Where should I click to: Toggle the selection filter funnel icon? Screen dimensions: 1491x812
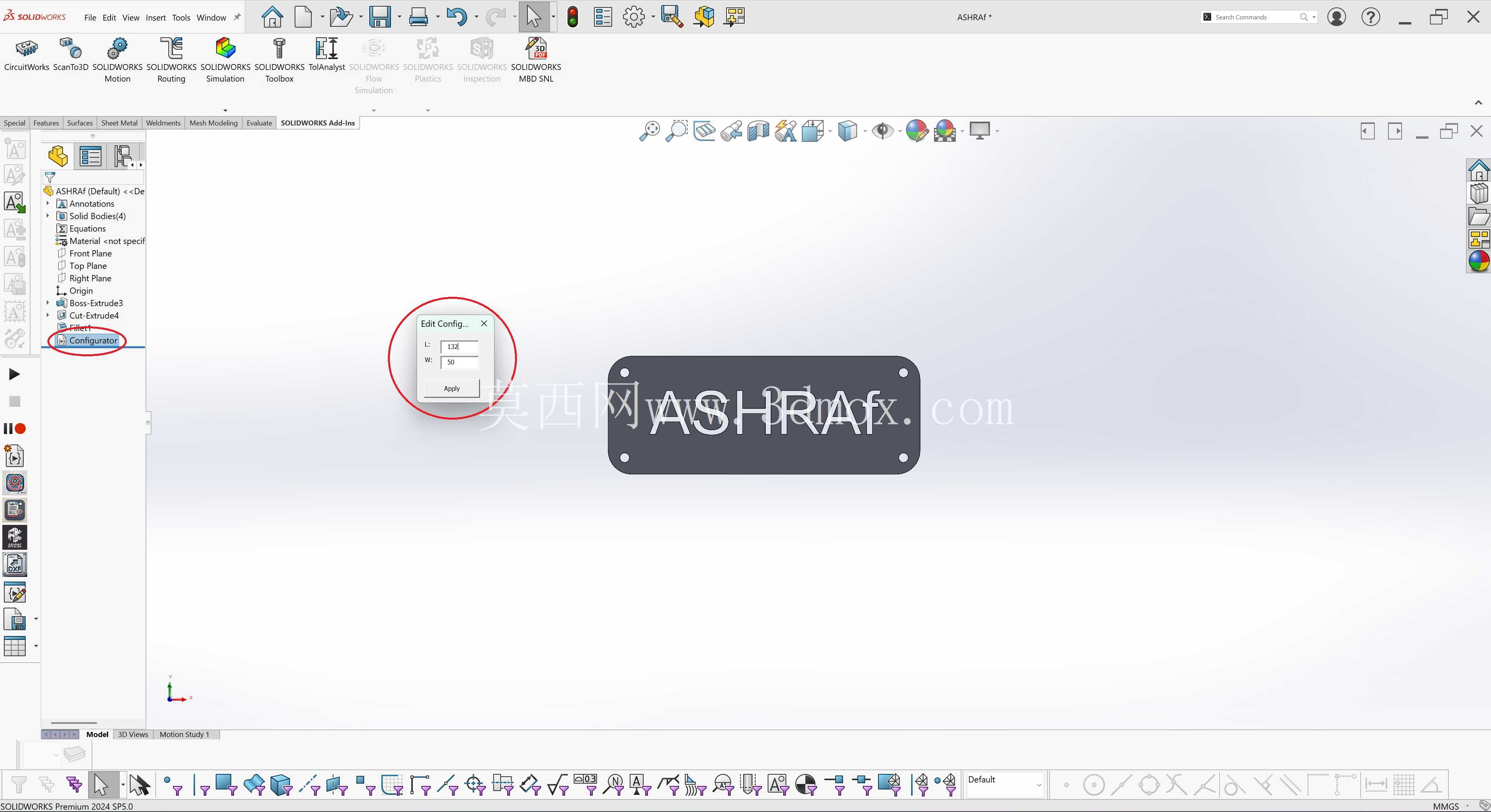pos(19,785)
